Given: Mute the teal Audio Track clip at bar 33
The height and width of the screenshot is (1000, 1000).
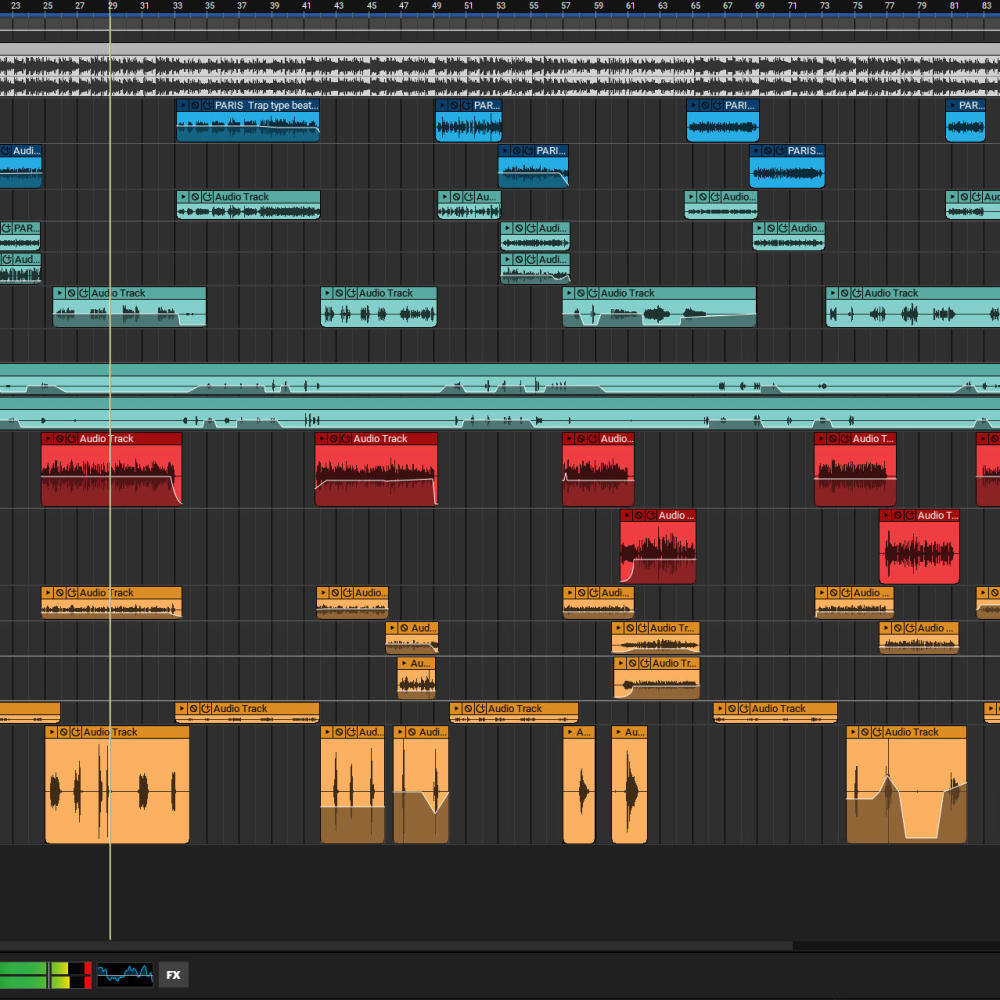Looking at the screenshot, I should 195,197.
